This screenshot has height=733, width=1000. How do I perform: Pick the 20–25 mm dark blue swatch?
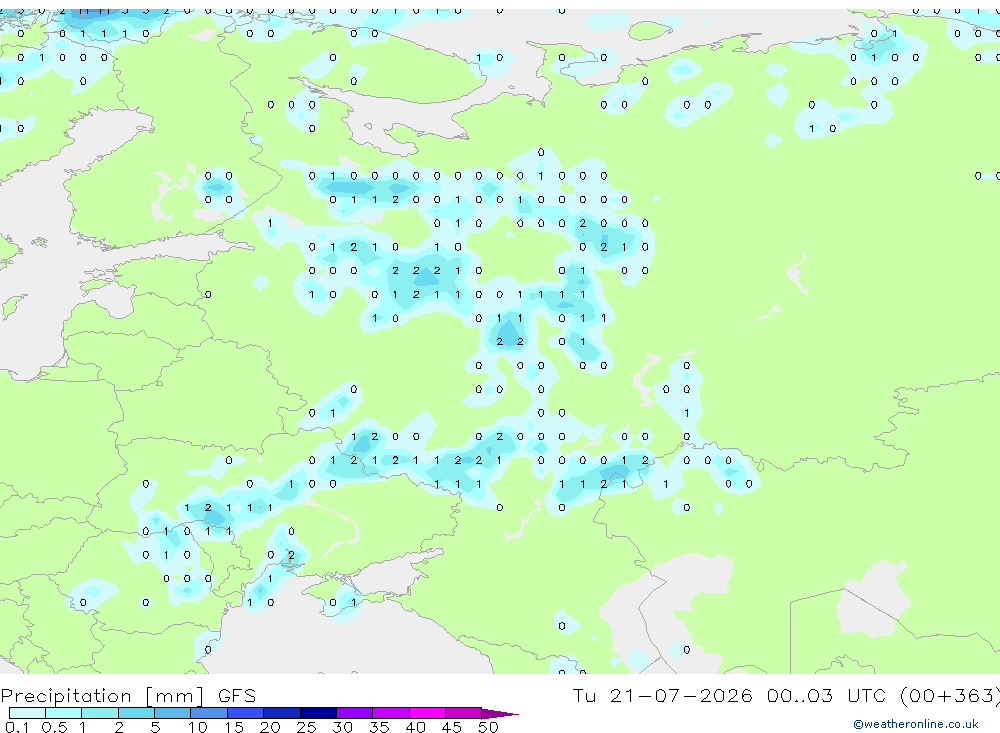click(281, 713)
